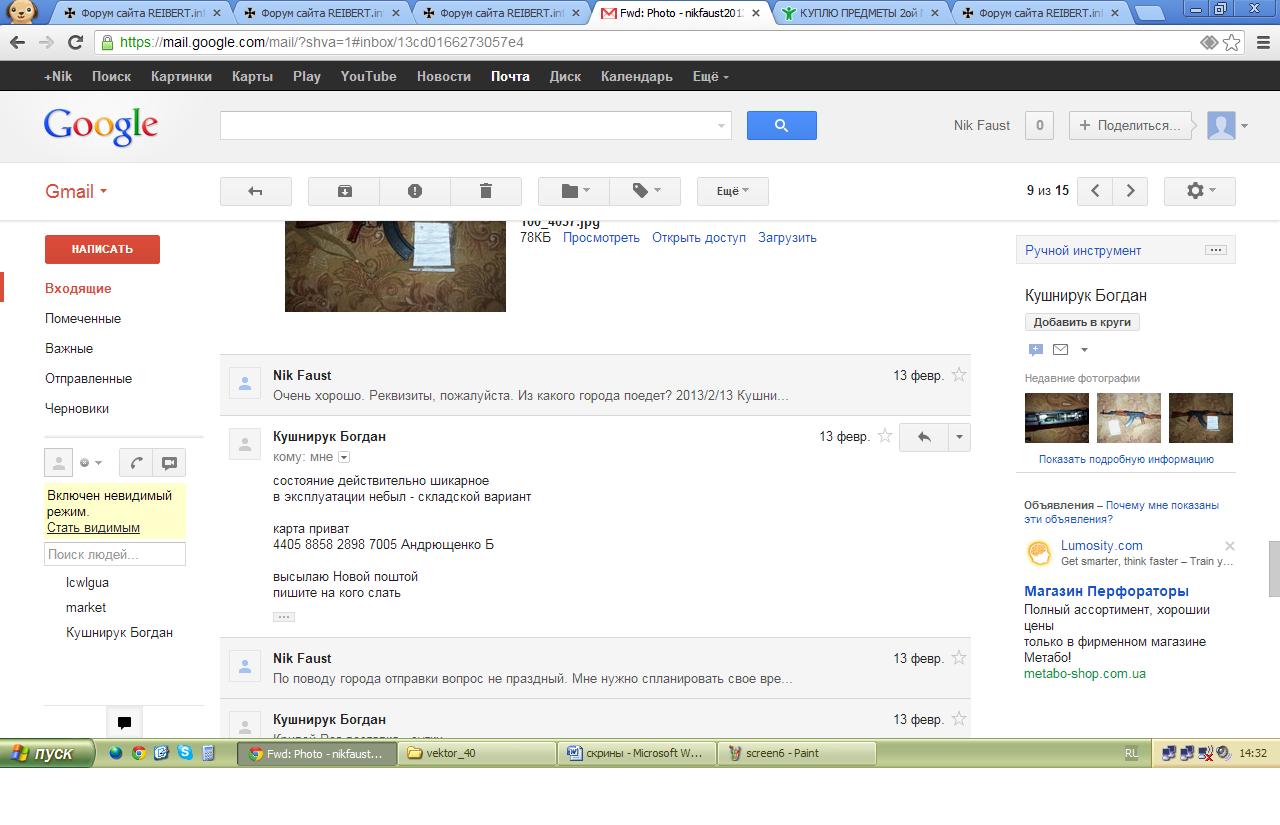Open the Отправленные sent folder
Screen dimensions: 1280x825
coord(88,378)
